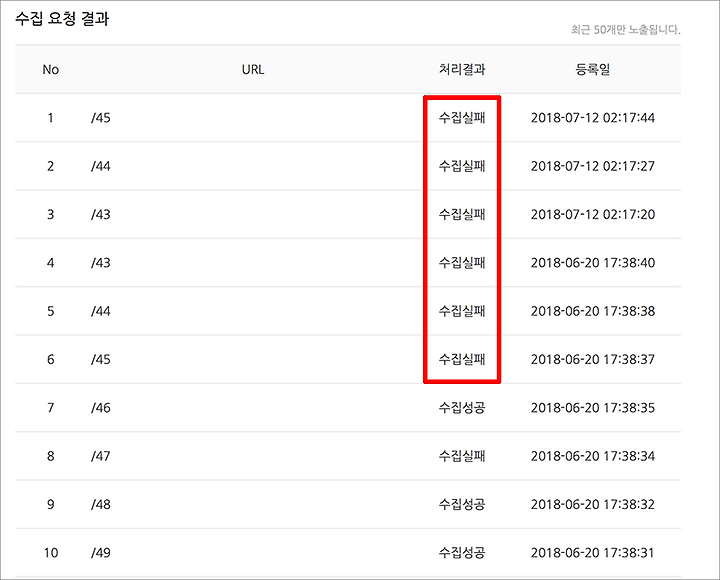
Task: Click row number 2
Action: [51, 166]
